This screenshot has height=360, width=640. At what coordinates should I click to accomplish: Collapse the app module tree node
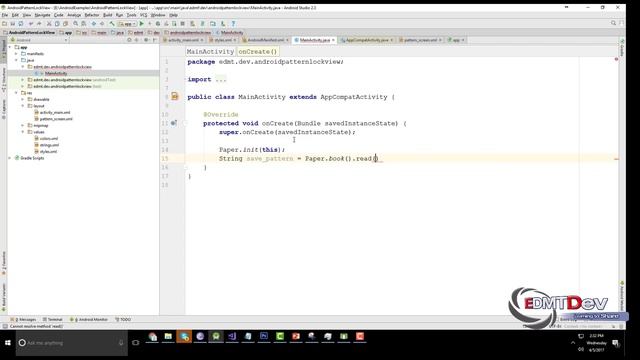10,47
